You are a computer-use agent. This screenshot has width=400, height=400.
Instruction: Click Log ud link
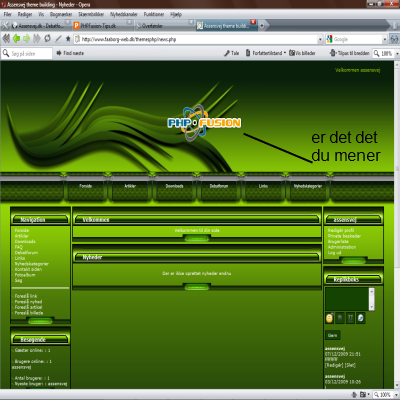click(x=334, y=253)
